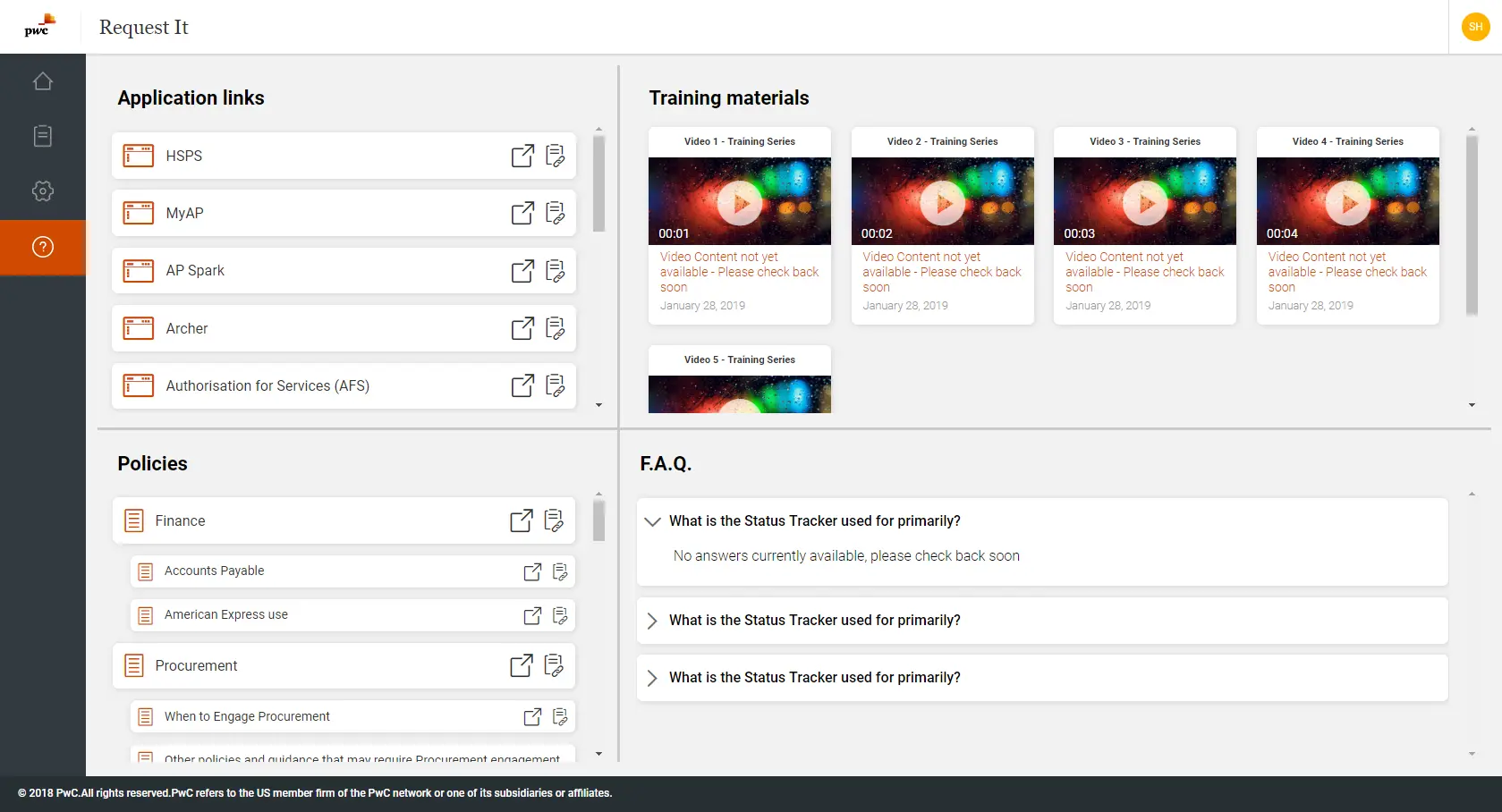Open the Archer notes document icon
This screenshot has width=1502, height=812.
pyautogui.click(x=556, y=328)
